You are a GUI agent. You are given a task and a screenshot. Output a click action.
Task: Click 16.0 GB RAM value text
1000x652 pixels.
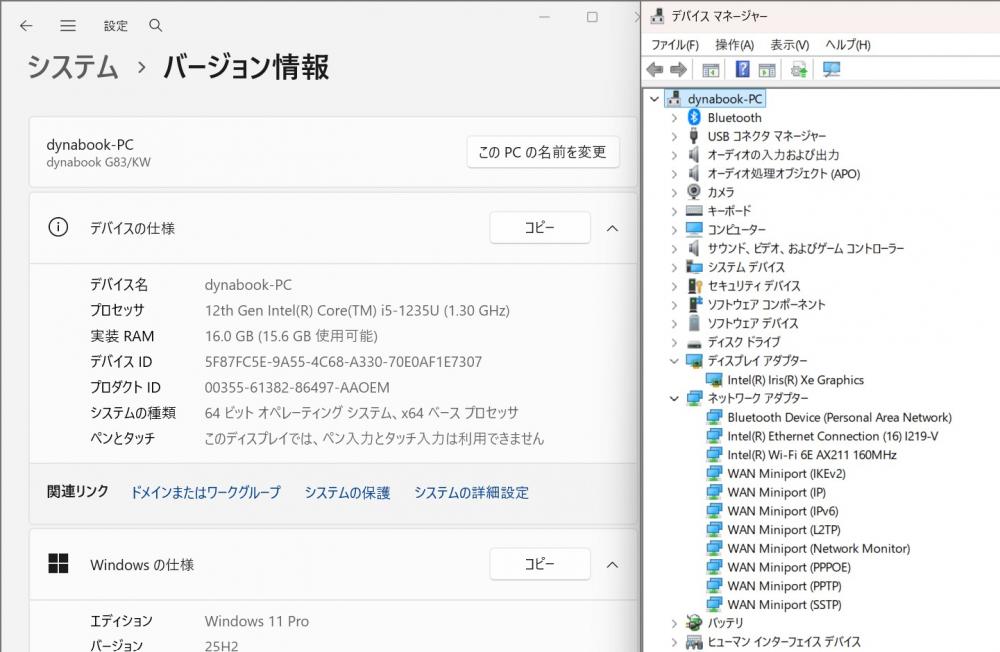[291, 336]
